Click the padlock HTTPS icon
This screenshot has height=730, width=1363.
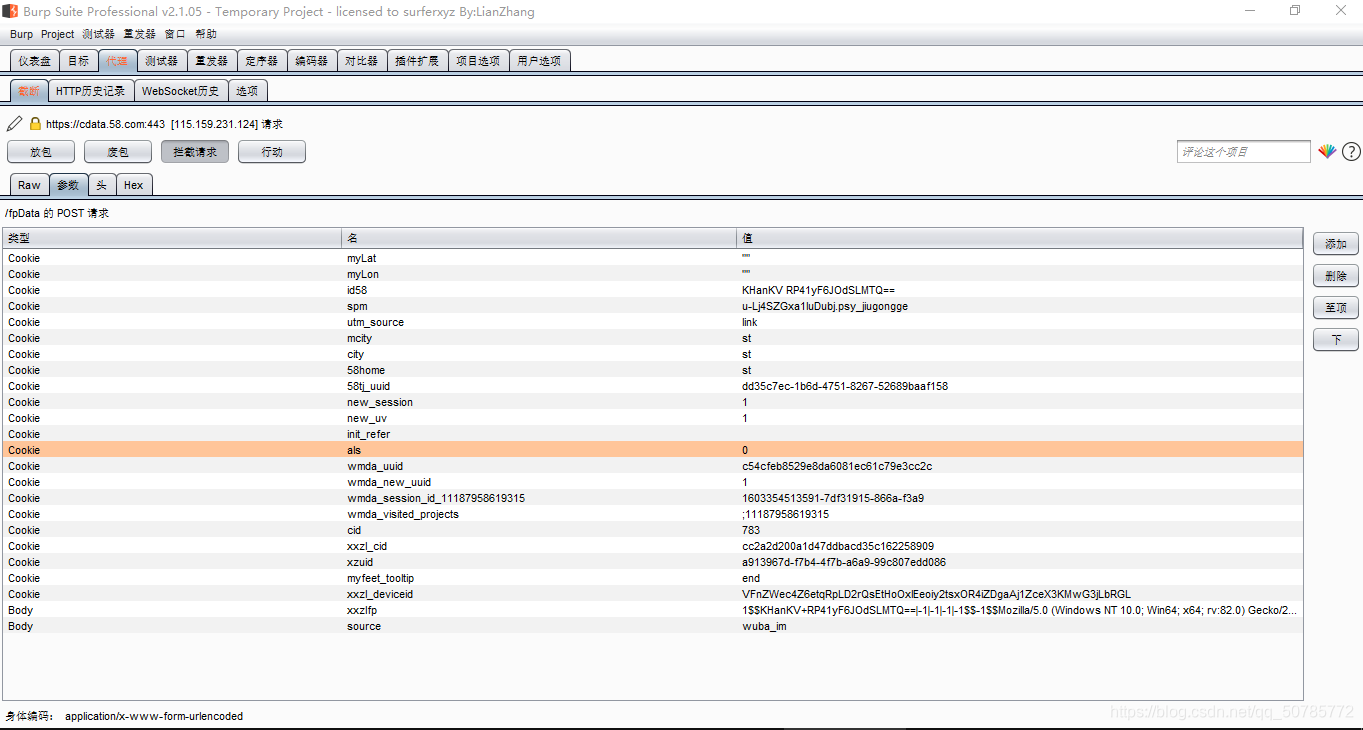click(x=35, y=124)
